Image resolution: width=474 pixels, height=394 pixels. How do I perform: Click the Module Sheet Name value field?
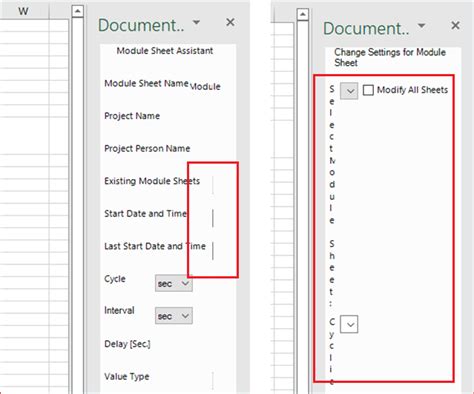pos(205,86)
